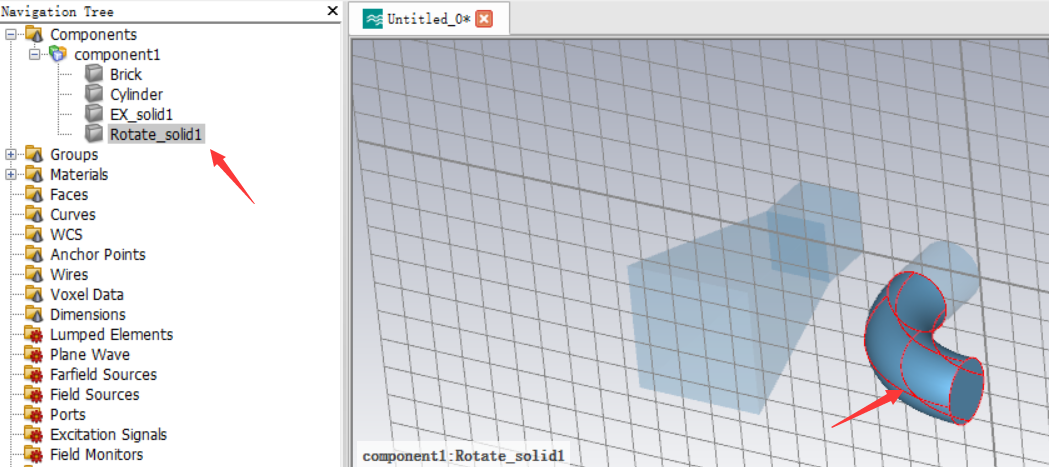
Task: Click the Wires folder icon
Action: [x=34, y=274]
